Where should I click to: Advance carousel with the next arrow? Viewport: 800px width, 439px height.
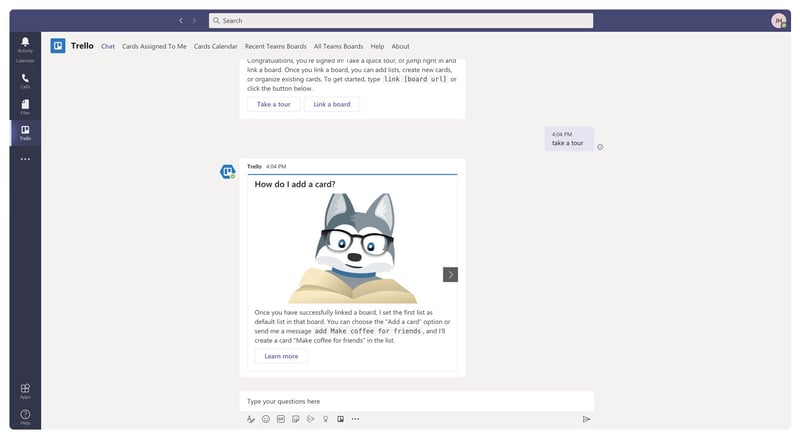point(450,274)
